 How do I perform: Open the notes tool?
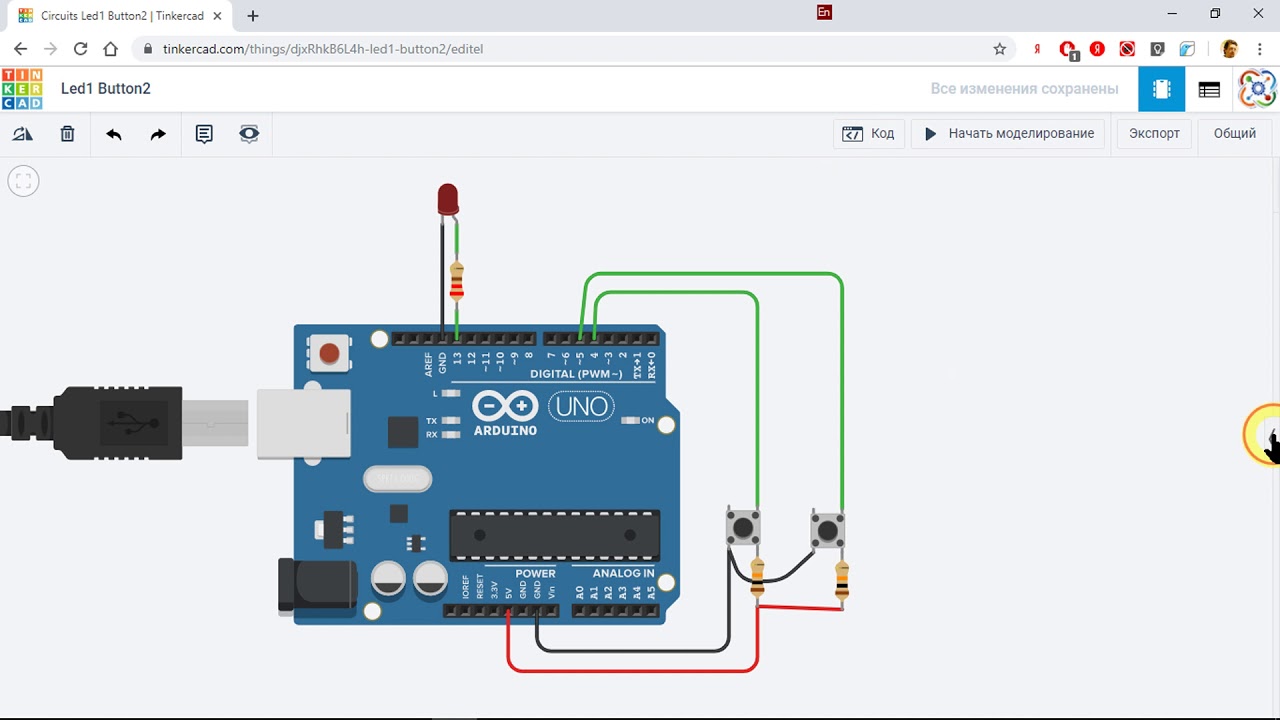click(x=204, y=133)
